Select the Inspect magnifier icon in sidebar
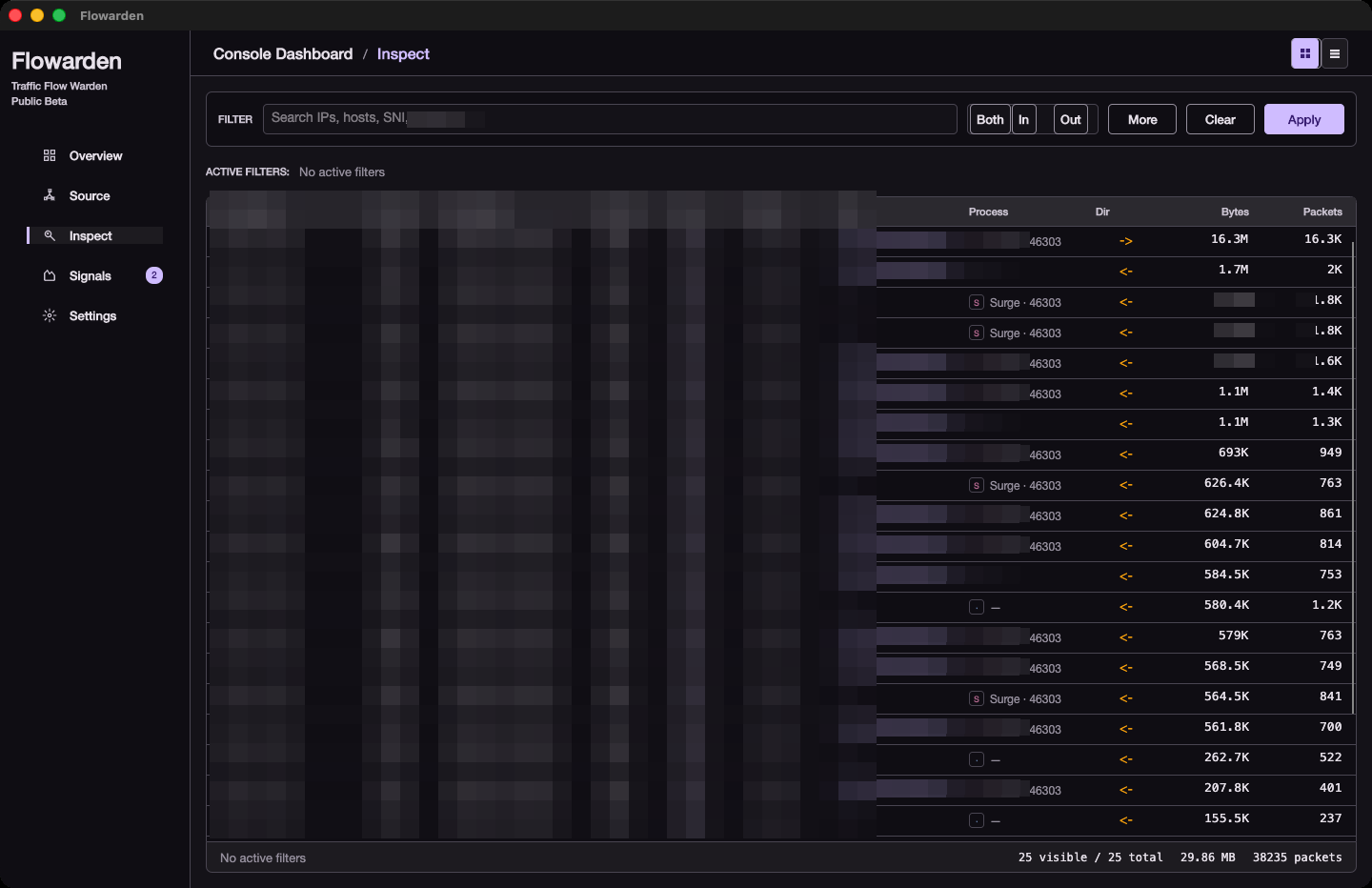The image size is (1372, 888). coord(50,235)
